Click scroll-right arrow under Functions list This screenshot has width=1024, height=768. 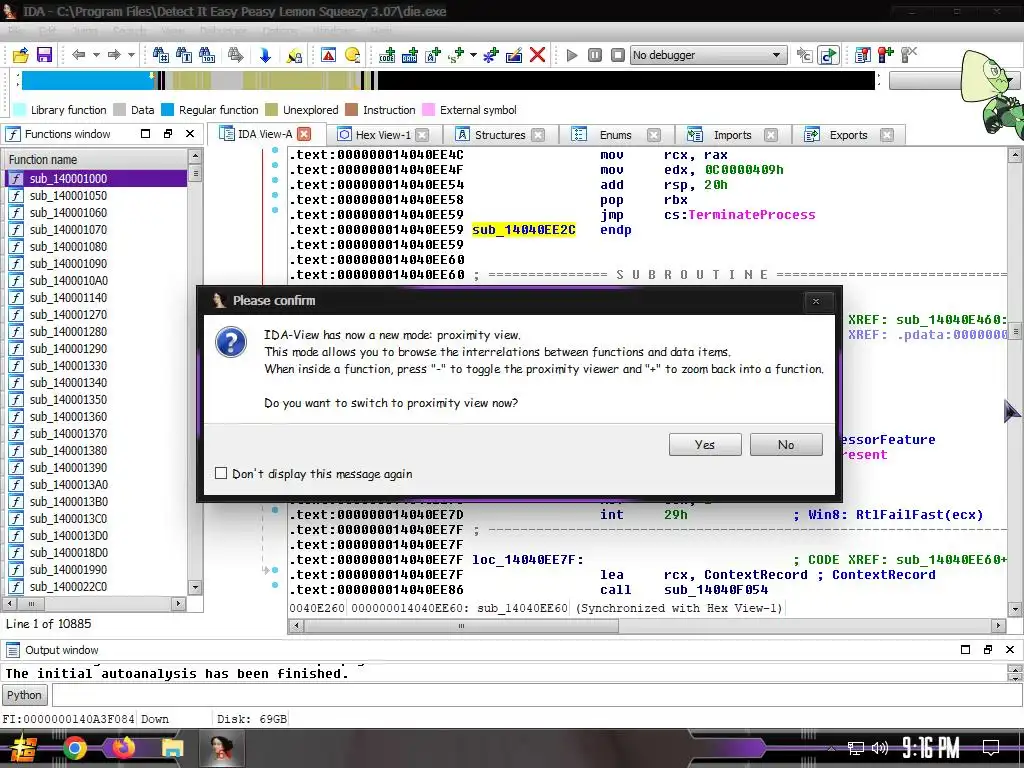coord(178,603)
